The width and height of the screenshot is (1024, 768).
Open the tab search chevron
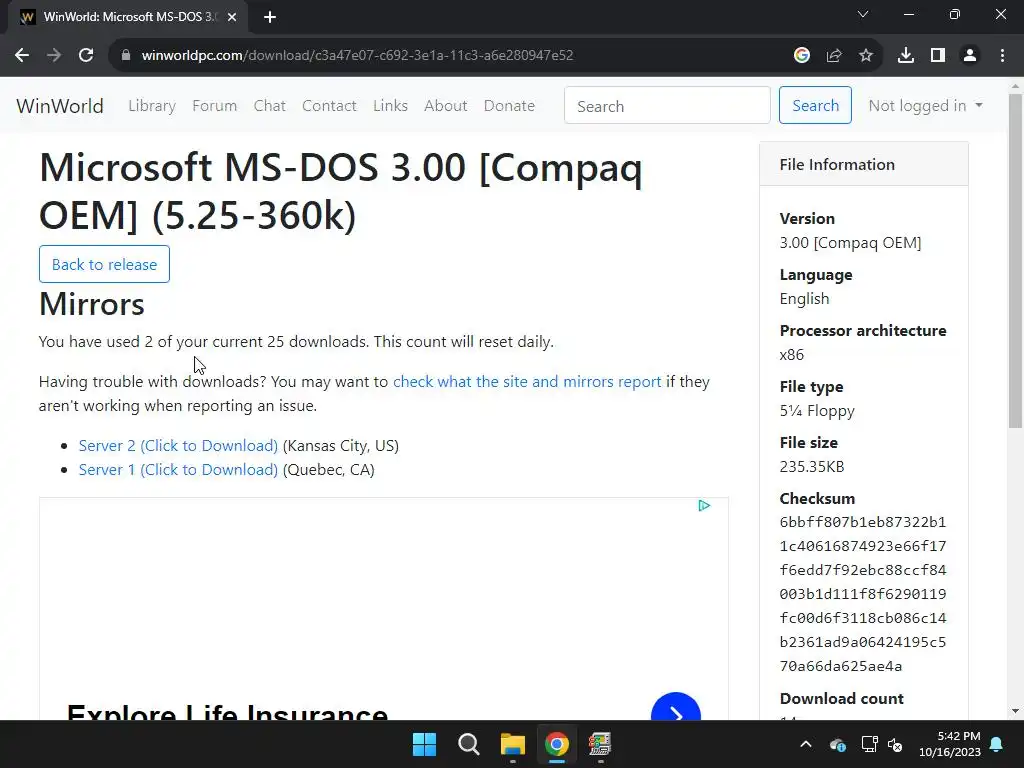863,14
